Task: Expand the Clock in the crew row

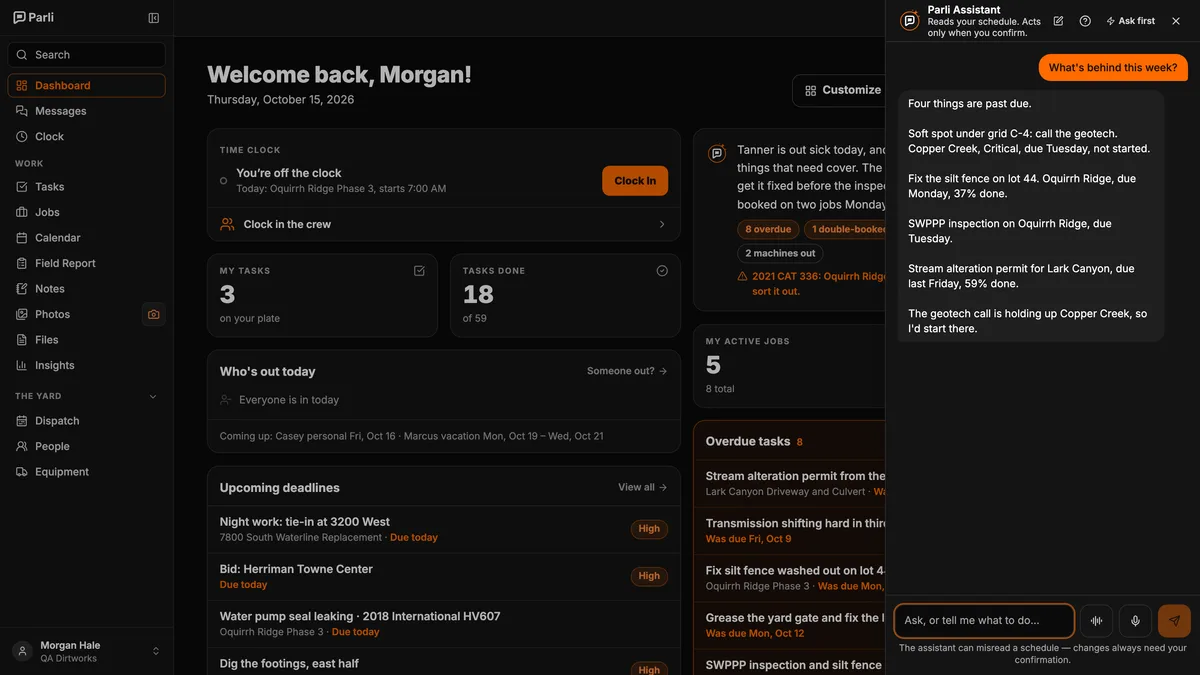Action: click(444, 225)
